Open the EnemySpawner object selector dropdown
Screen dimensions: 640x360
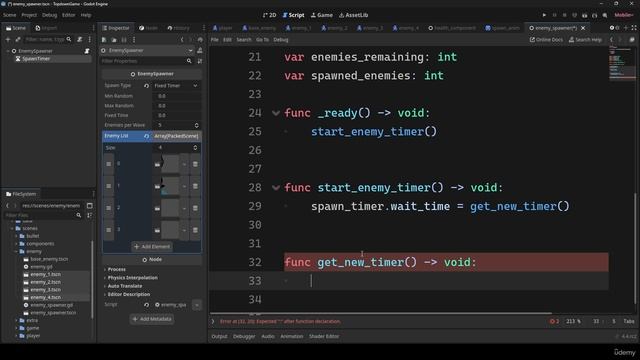point(147,50)
